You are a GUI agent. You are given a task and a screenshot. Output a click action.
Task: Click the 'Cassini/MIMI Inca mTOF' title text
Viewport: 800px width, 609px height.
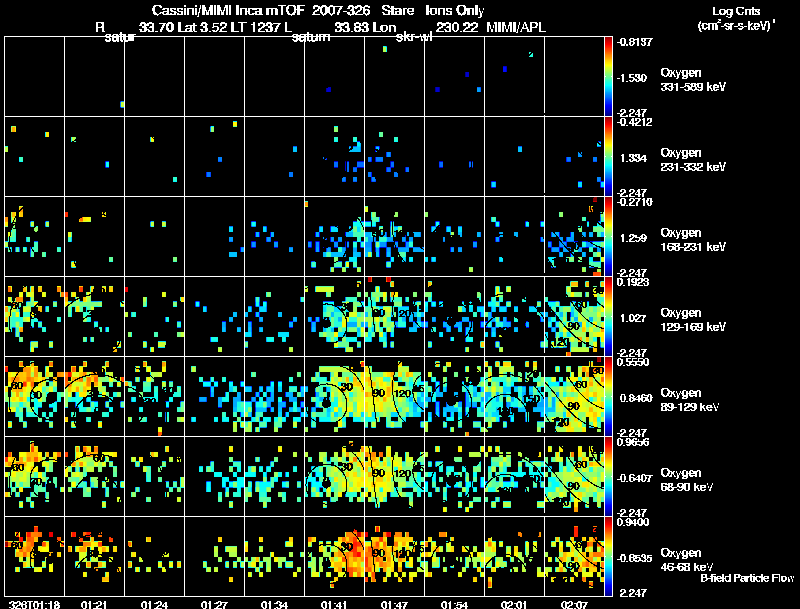228,11
